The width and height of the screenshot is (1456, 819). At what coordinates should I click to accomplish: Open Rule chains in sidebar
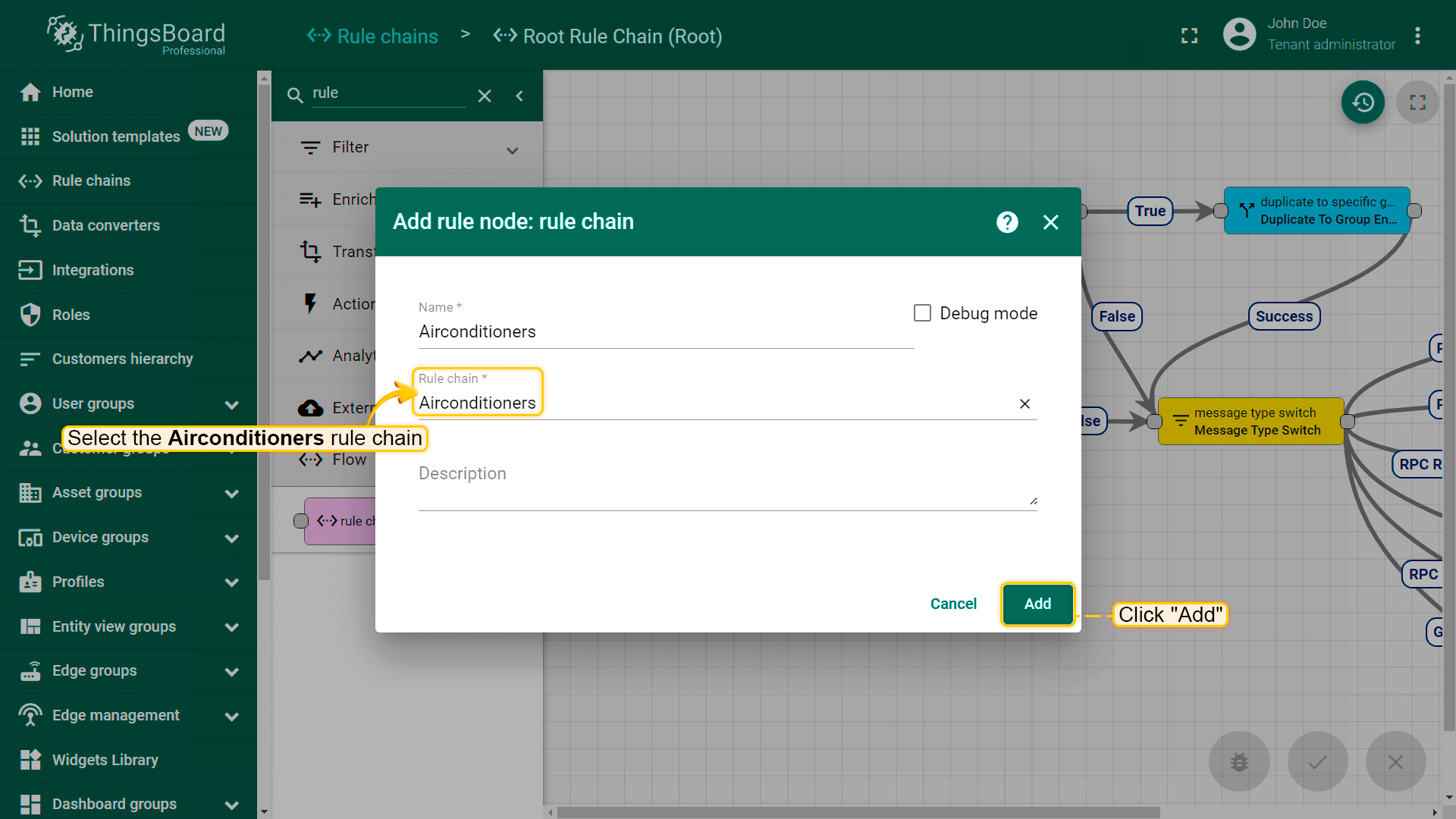[x=128, y=180]
